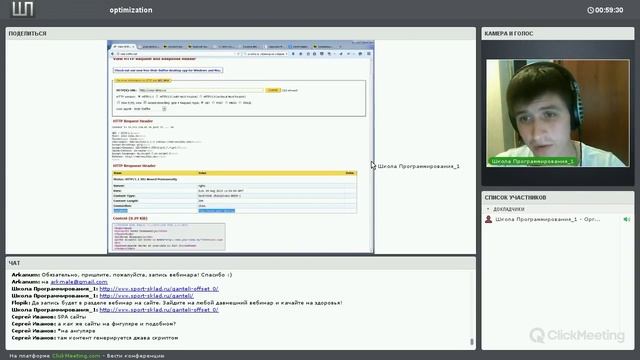Click the ШП school logo
The height and width of the screenshot is (360, 640).
coord(22,9)
